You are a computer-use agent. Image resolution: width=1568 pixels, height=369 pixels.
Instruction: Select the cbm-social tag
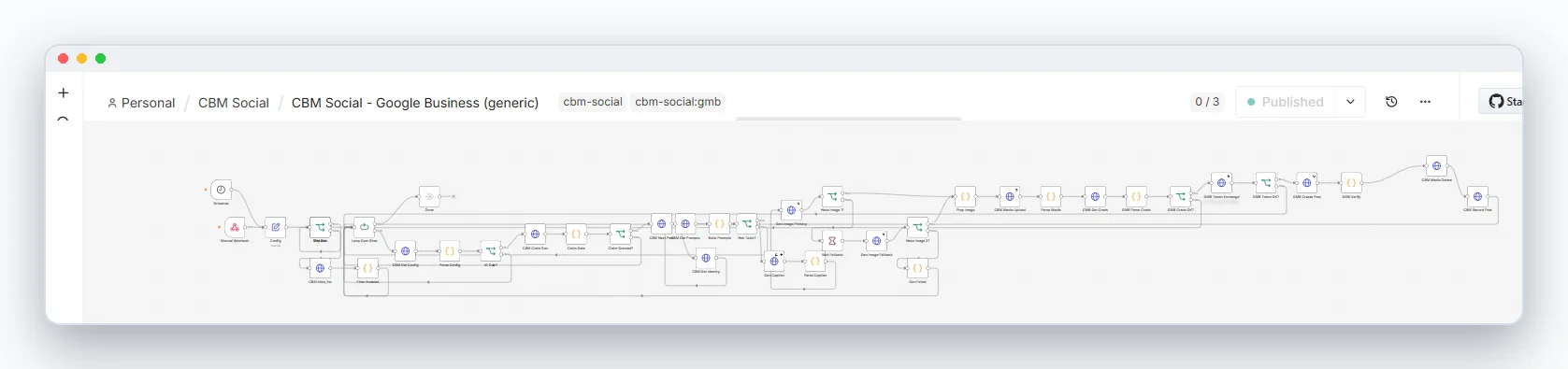coord(593,102)
